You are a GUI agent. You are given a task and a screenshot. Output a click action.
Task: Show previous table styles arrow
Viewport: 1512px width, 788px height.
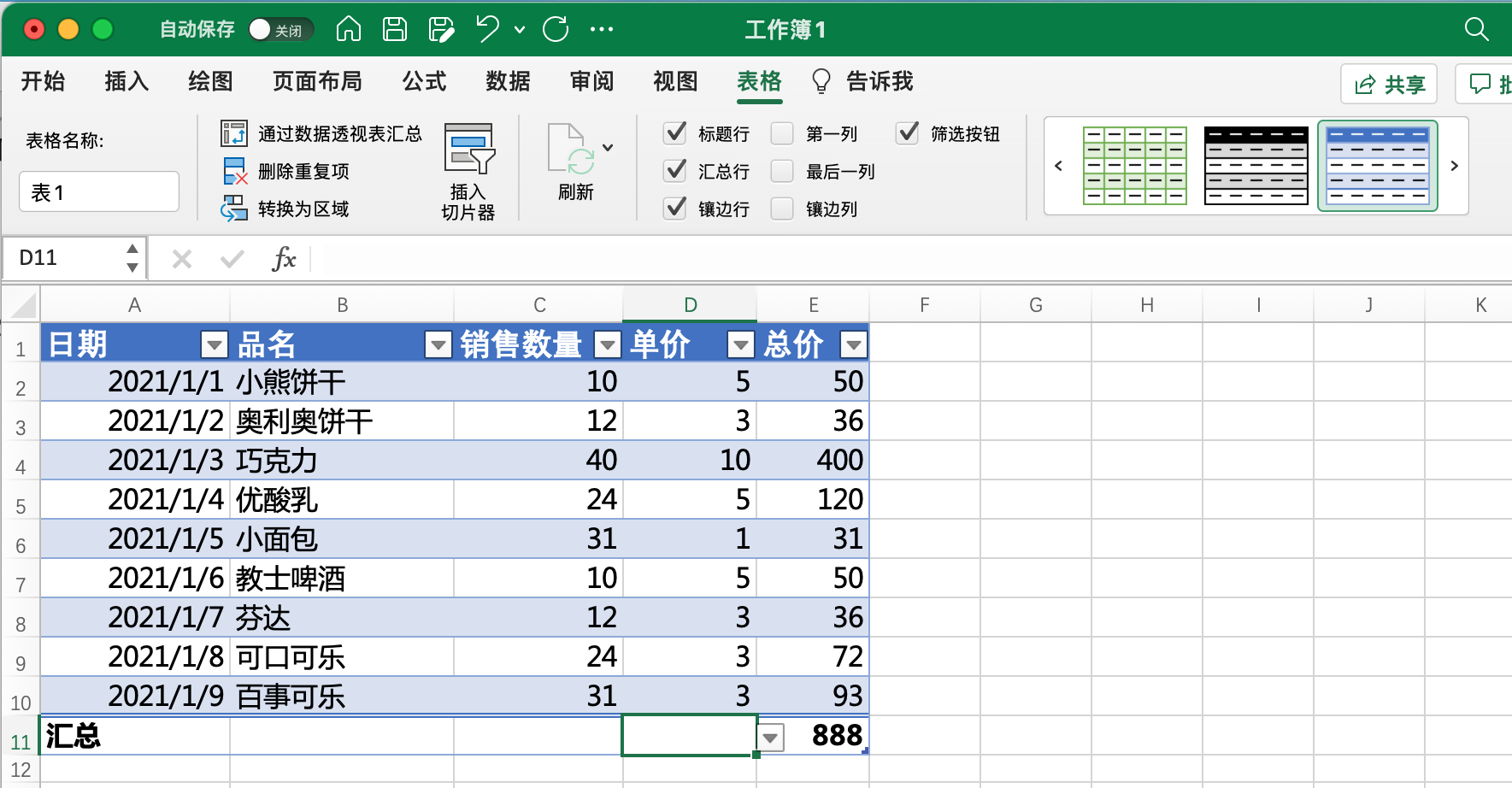1059,166
